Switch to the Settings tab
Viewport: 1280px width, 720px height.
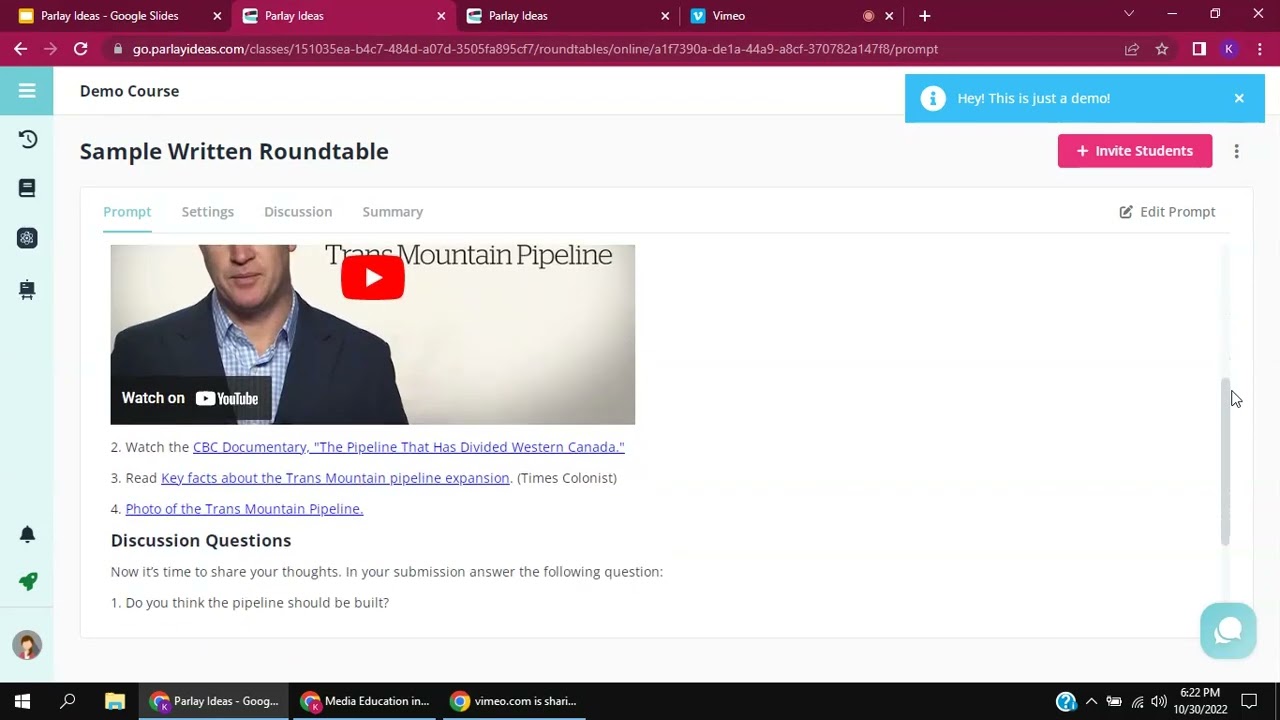(x=208, y=212)
